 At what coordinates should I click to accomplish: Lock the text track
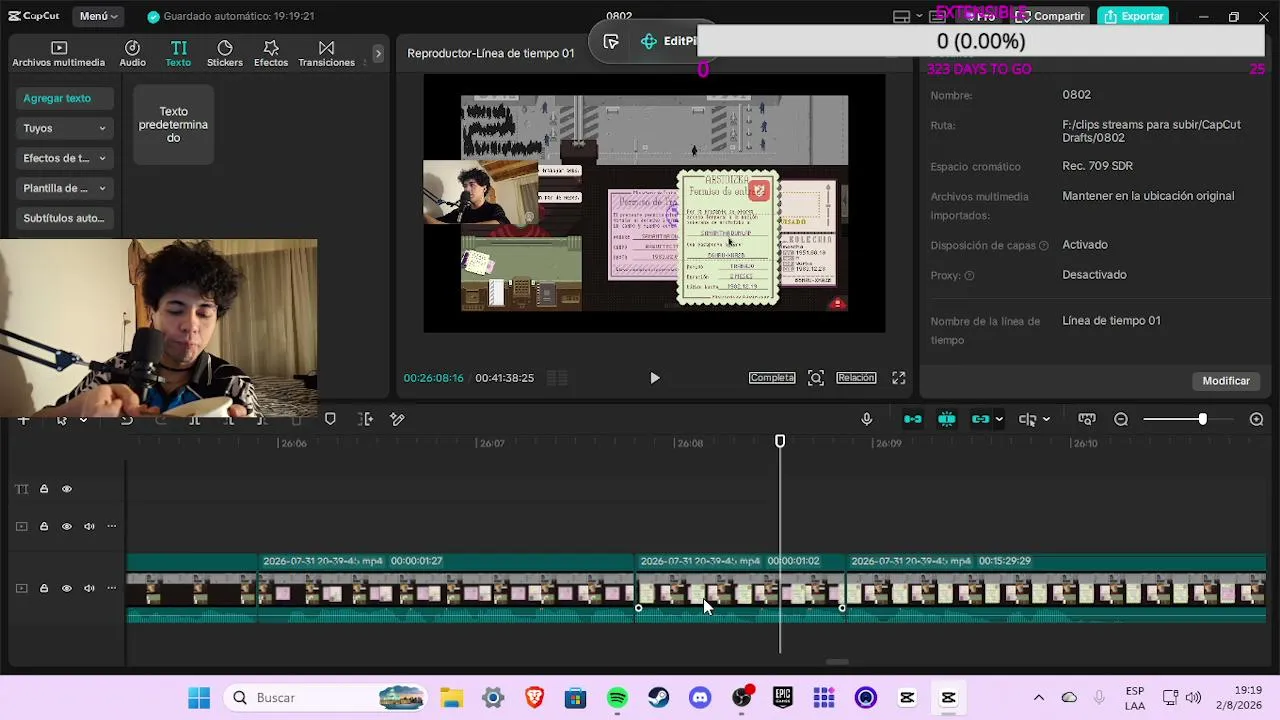point(44,489)
